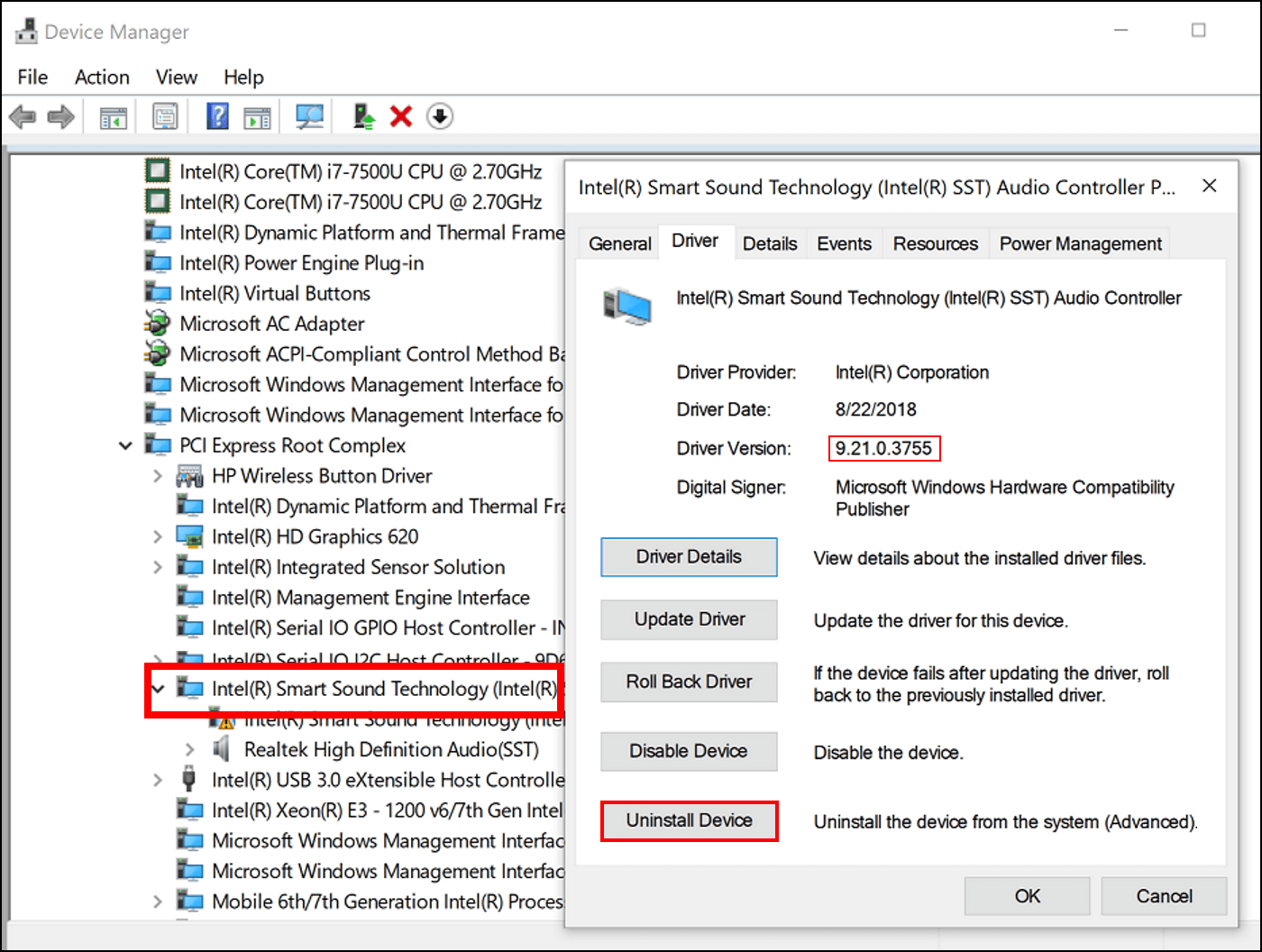Close the SST Audio Controller properties dialog
The image size is (1262, 952).
[x=1210, y=186]
